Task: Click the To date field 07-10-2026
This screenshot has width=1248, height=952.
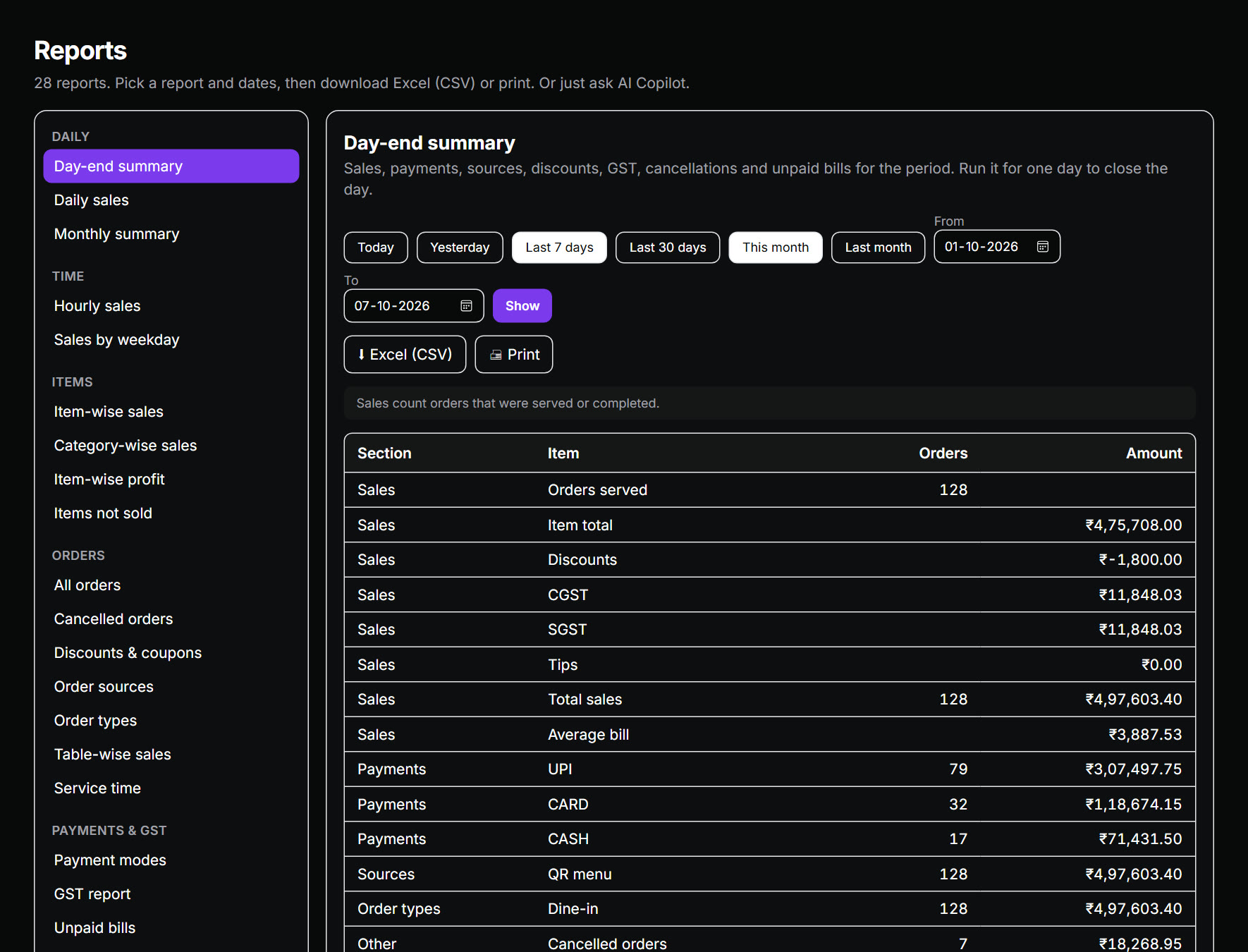Action: (x=414, y=306)
